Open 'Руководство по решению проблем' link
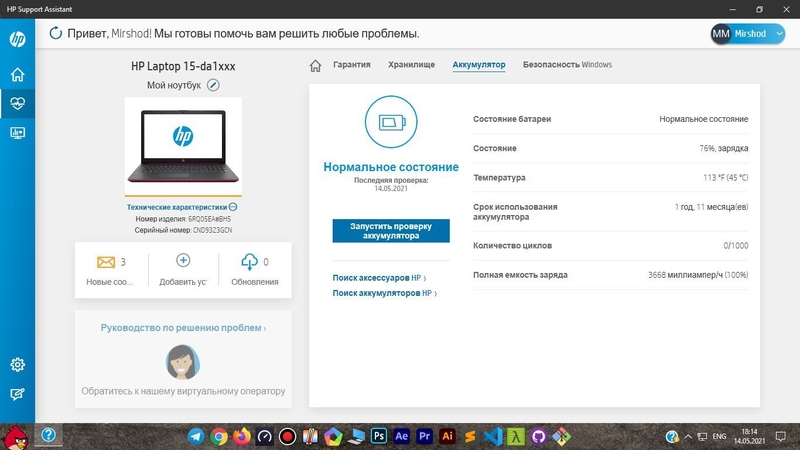The image size is (800, 450). coord(183,328)
